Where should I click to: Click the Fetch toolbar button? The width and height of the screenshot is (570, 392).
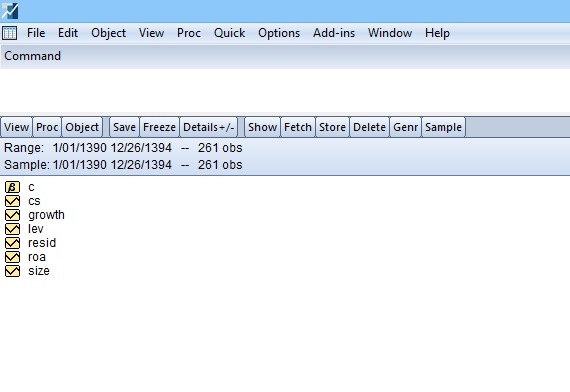[298, 127]
